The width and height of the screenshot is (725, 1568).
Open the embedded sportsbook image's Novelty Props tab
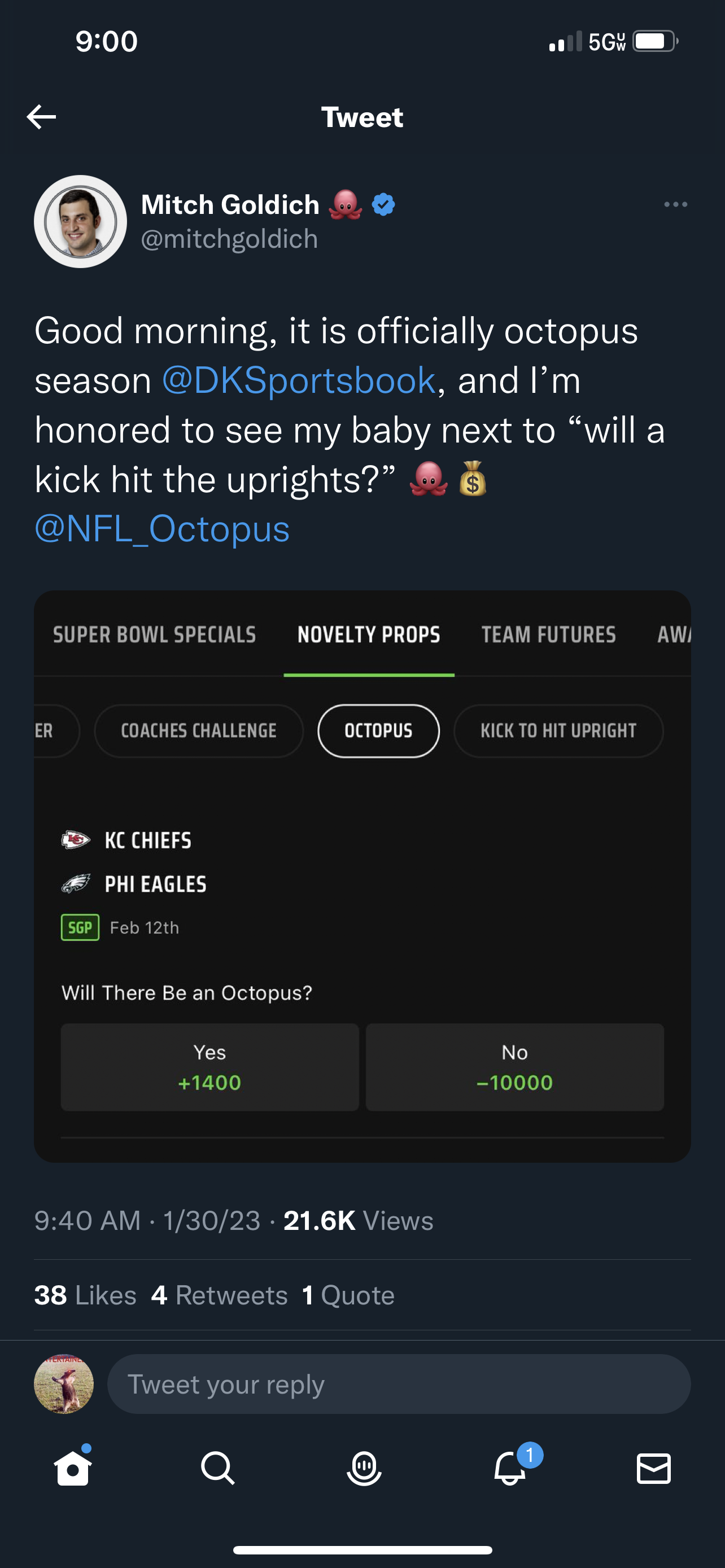(369, 635)
